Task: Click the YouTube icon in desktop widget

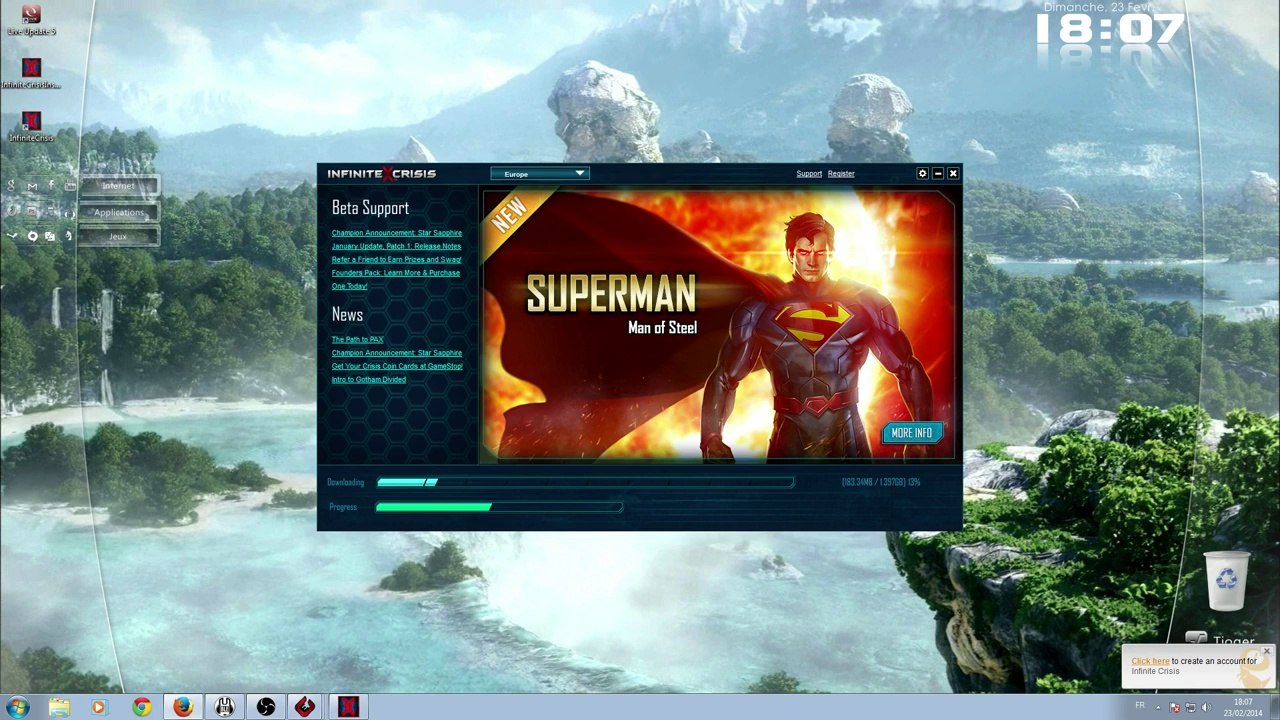Action: [x=69, y=186]
